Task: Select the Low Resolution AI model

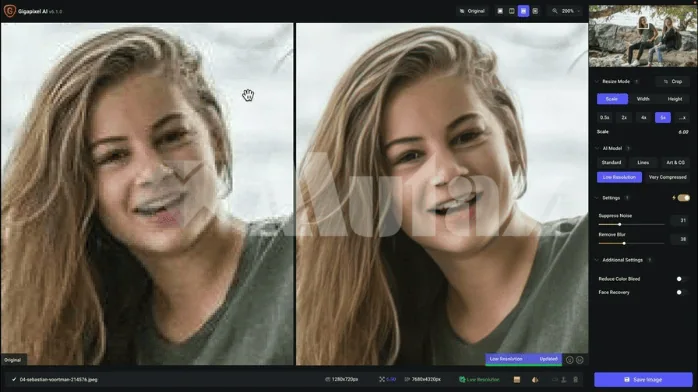Action: click(619, 177)
